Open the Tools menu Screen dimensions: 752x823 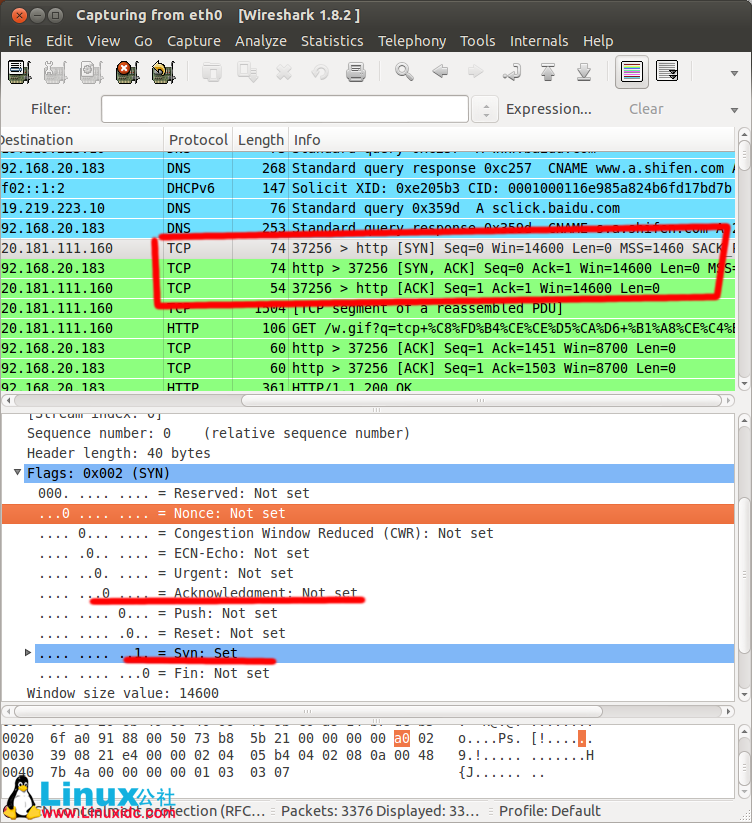click(x=478, y=41)
